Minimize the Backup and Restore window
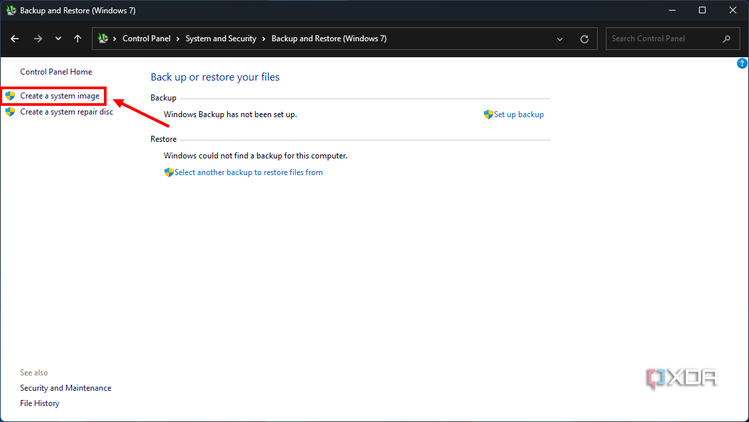 pos(672,10)
